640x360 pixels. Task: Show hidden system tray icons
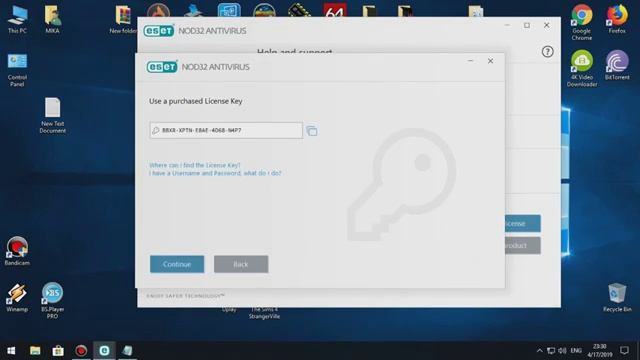click(x=540, y=351)
